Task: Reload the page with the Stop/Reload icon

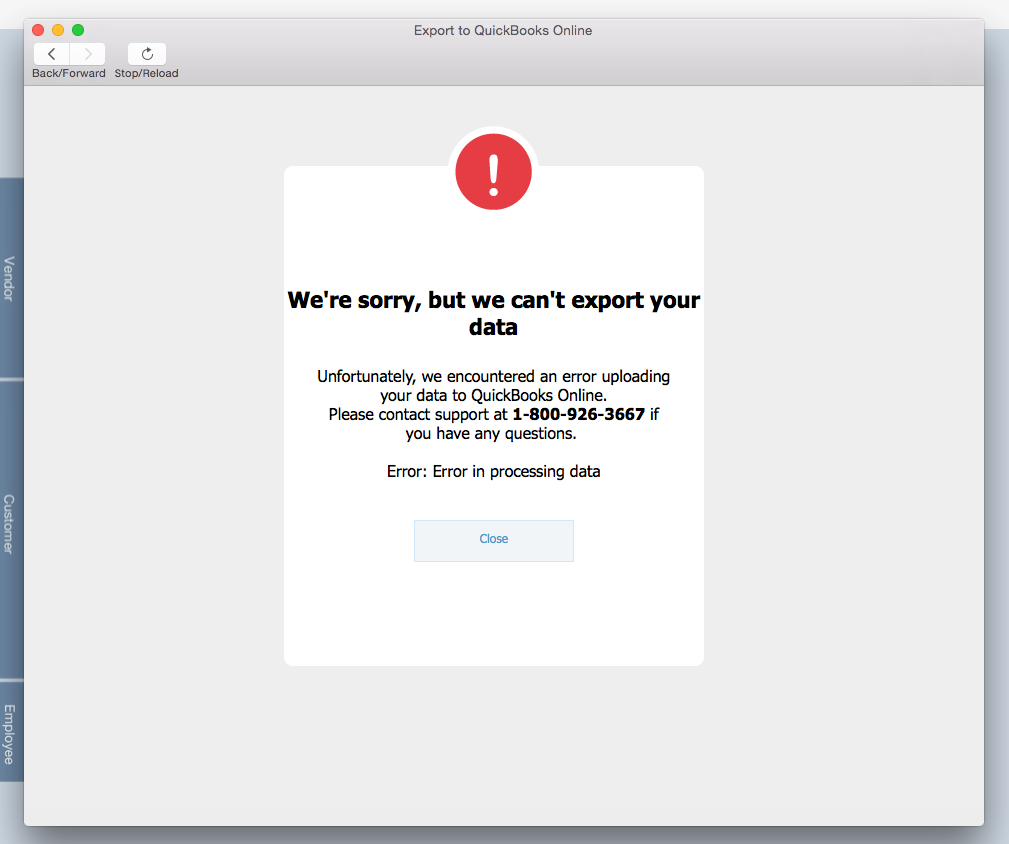Action: [147, 54]
